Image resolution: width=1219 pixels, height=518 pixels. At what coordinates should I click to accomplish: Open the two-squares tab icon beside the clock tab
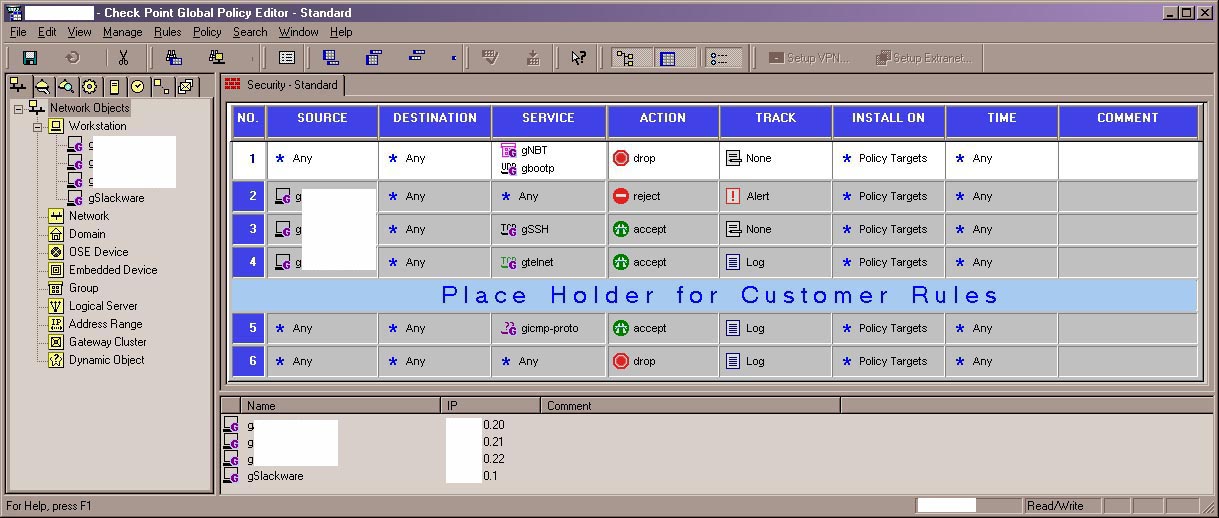162,87
